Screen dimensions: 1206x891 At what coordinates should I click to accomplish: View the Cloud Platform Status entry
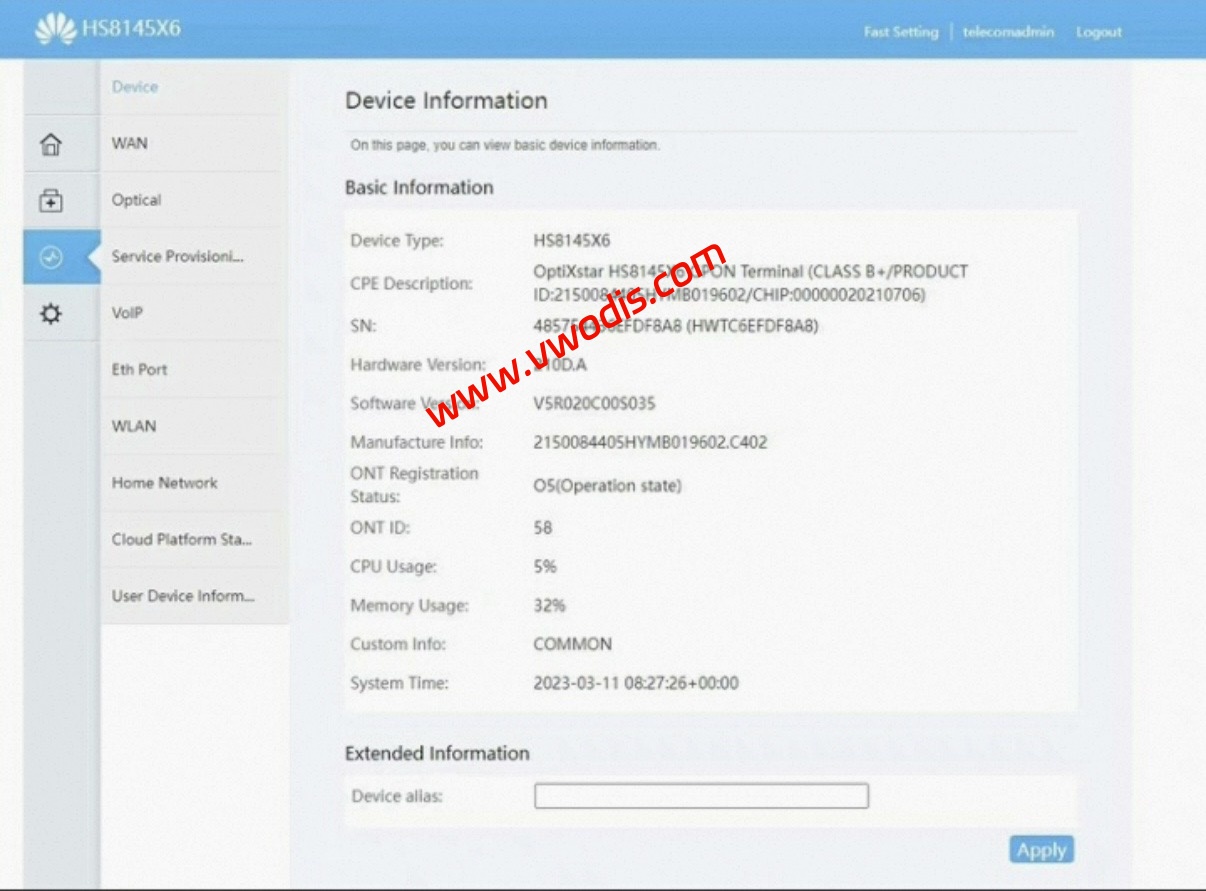tap(182, 539)
